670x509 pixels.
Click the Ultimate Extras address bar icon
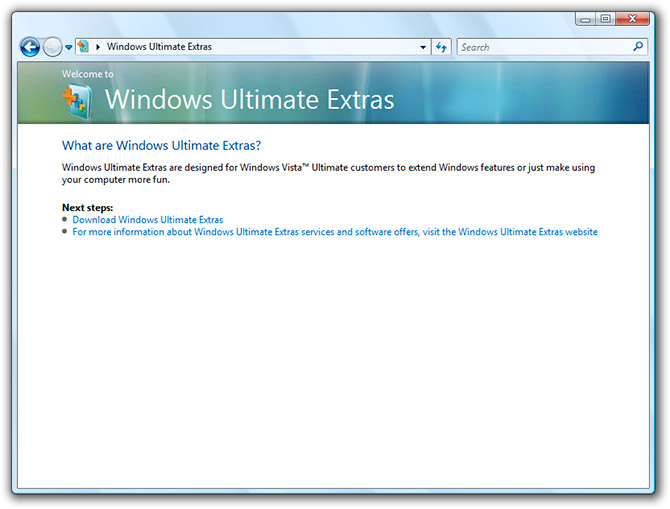click(x=83, y=46)
